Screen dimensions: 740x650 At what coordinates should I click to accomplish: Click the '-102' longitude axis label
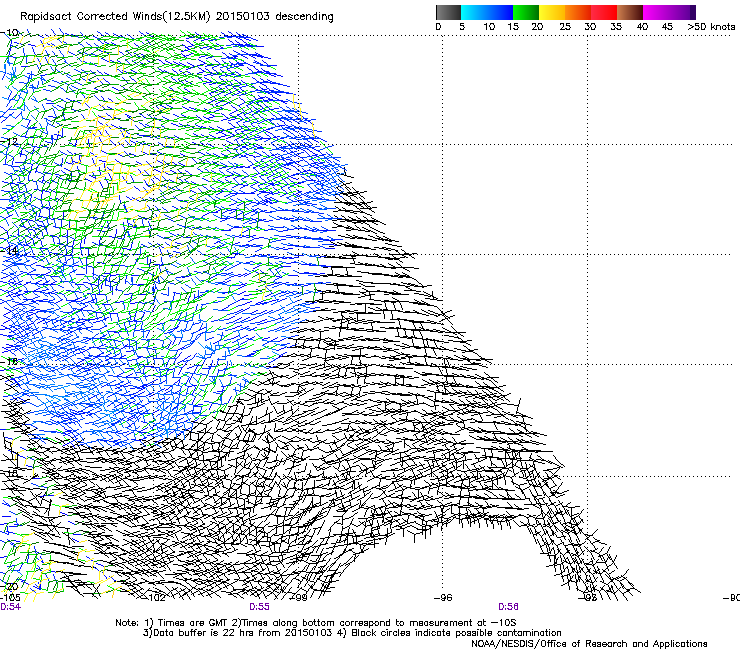click(154, 598)
